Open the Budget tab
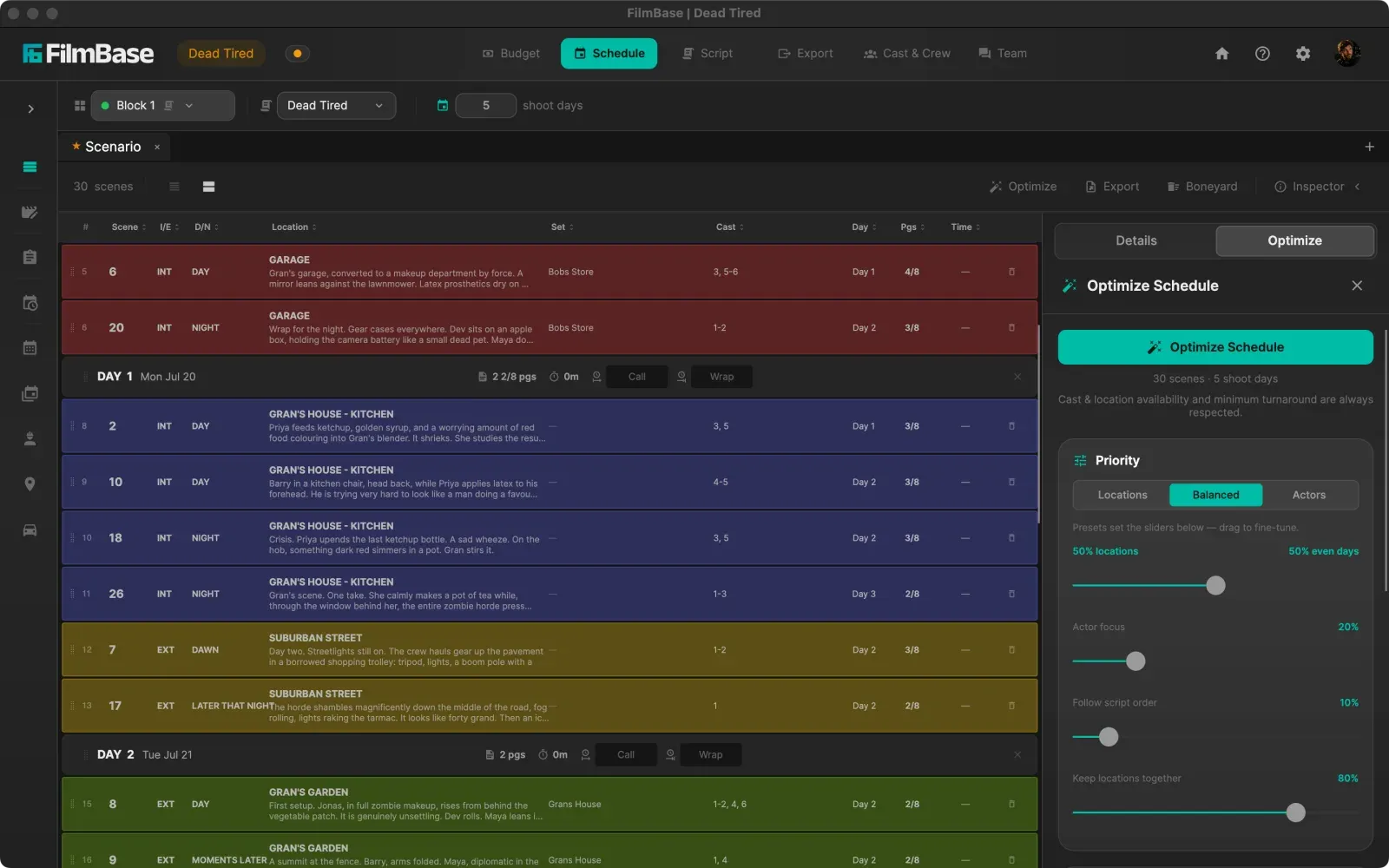 (511, 54)
